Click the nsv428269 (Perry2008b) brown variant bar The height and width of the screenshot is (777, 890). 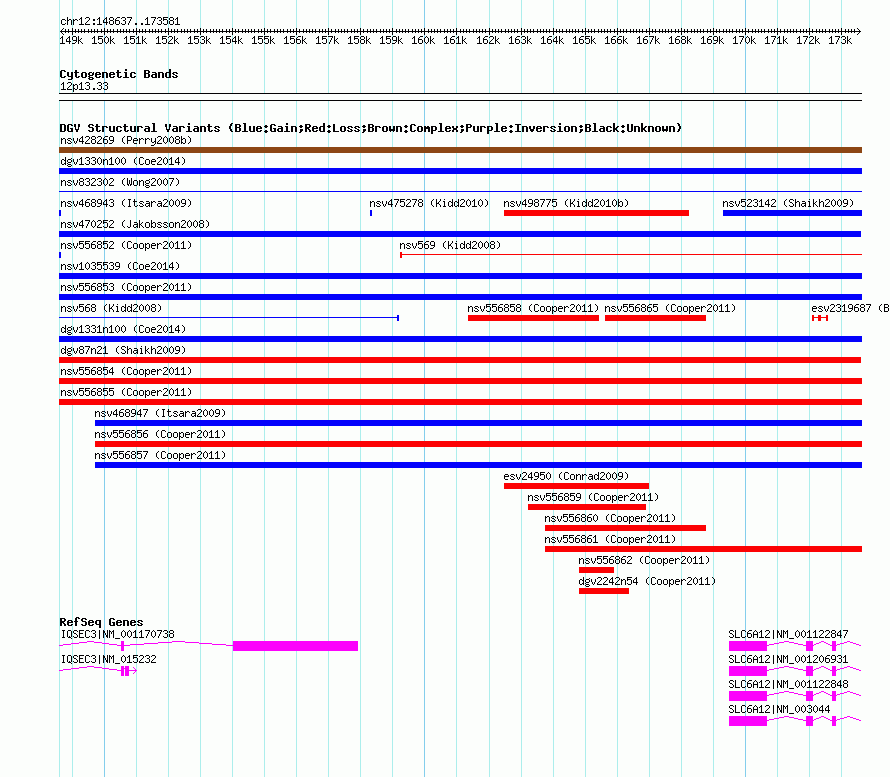(460, 150)
